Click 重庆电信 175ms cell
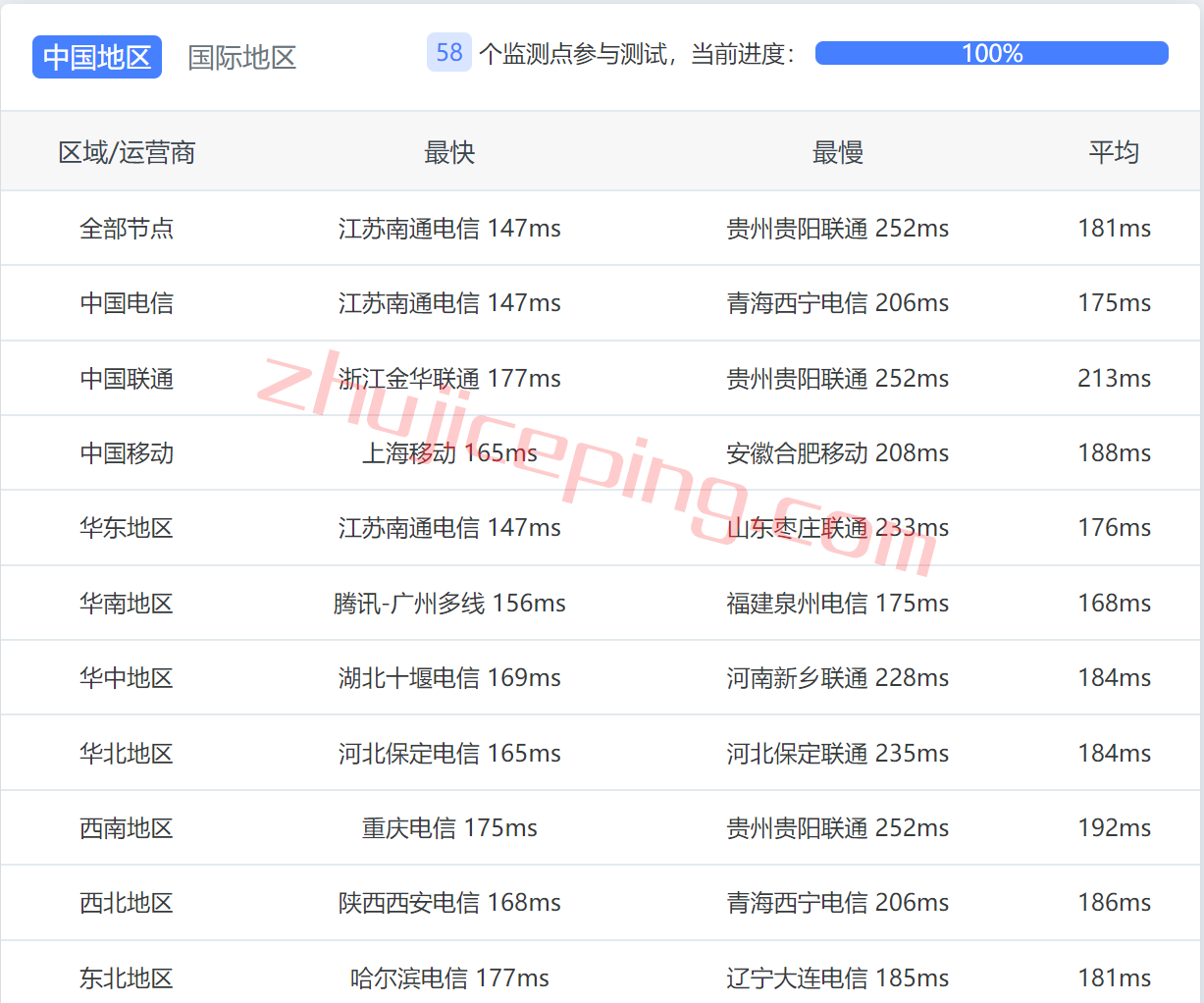This screenshot has height=1003, width=1204. [449, 828]
